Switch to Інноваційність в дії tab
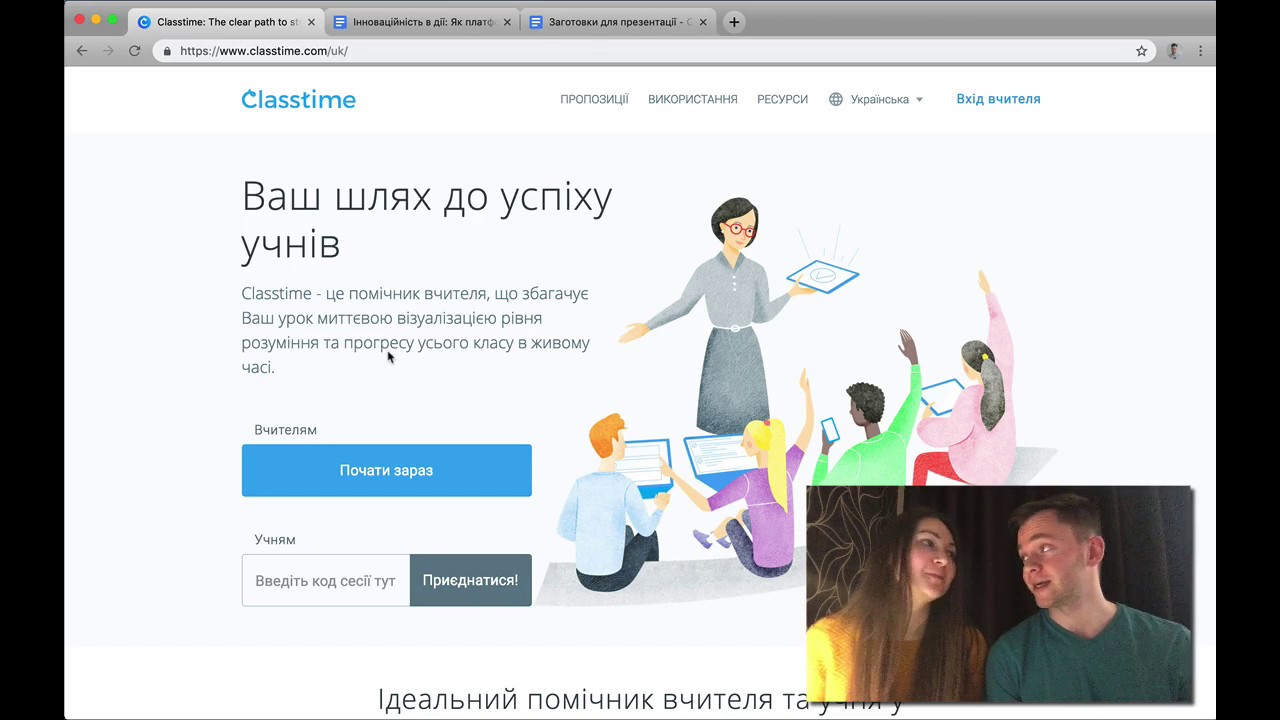The width and height of the screenshot is (1280, 720). point(423,22)
